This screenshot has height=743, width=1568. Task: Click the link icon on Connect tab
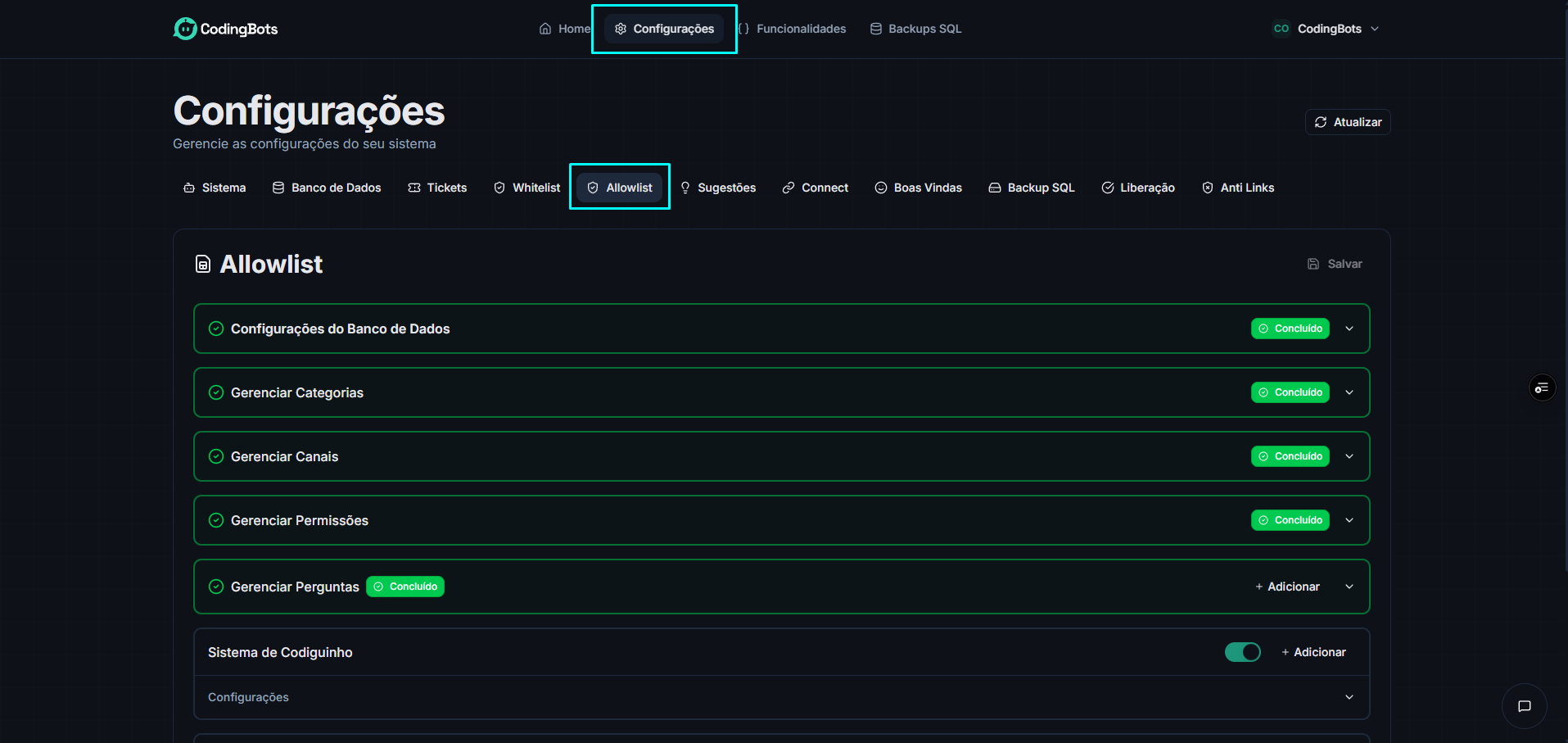click(789, 188)
